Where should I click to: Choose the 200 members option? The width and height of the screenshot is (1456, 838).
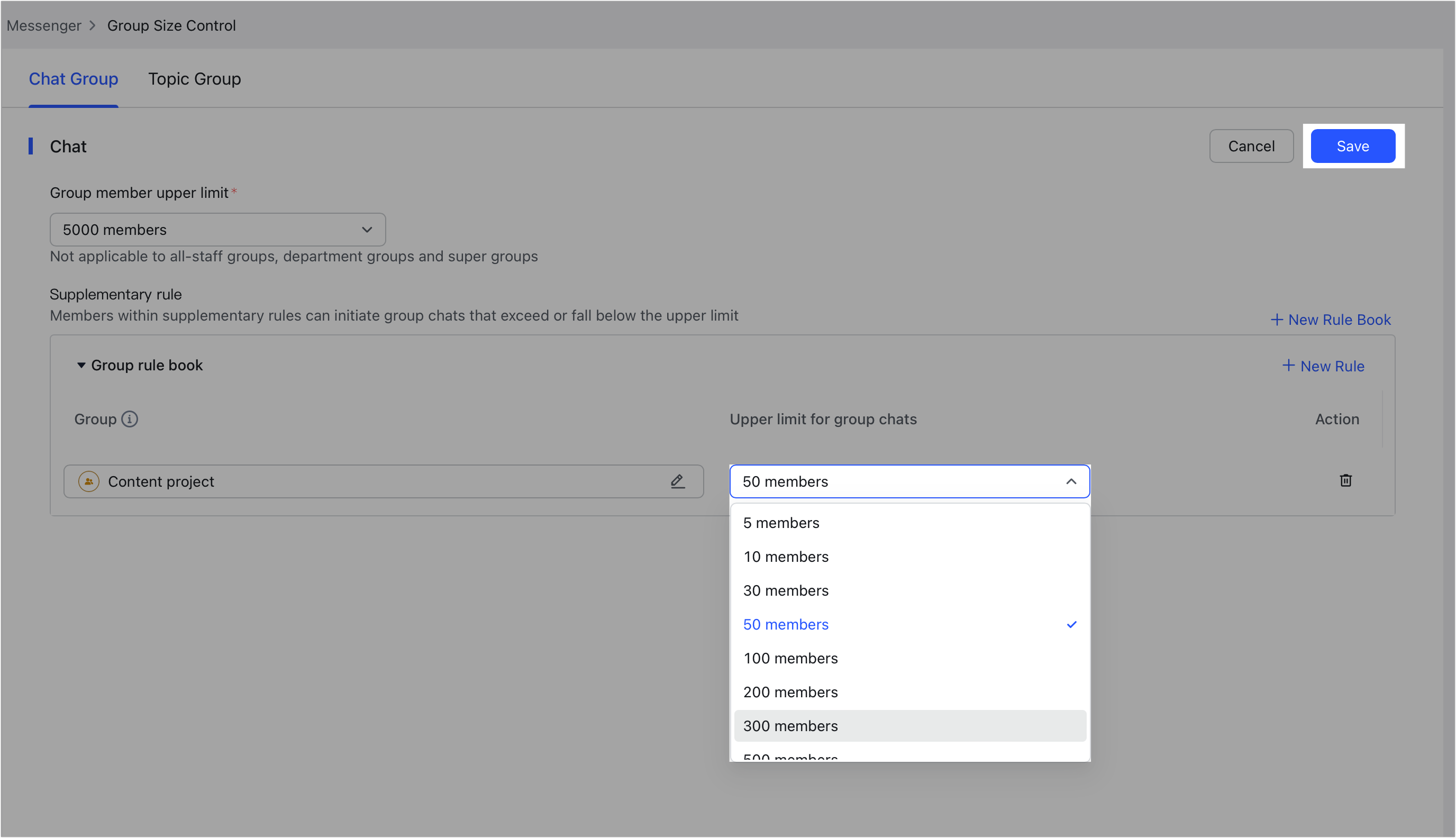click(x=790, y=692)
